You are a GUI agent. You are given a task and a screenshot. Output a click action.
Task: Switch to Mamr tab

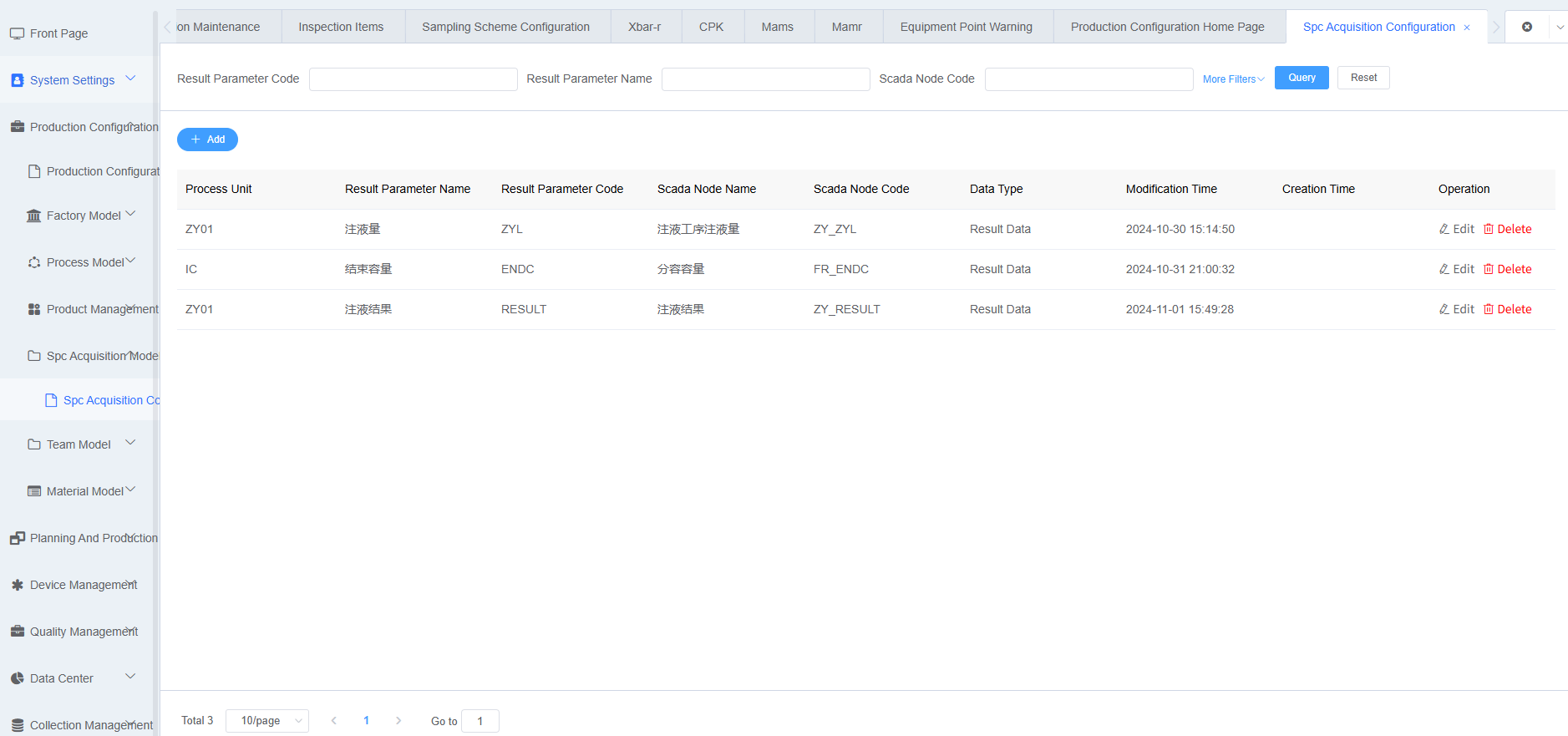847,27
